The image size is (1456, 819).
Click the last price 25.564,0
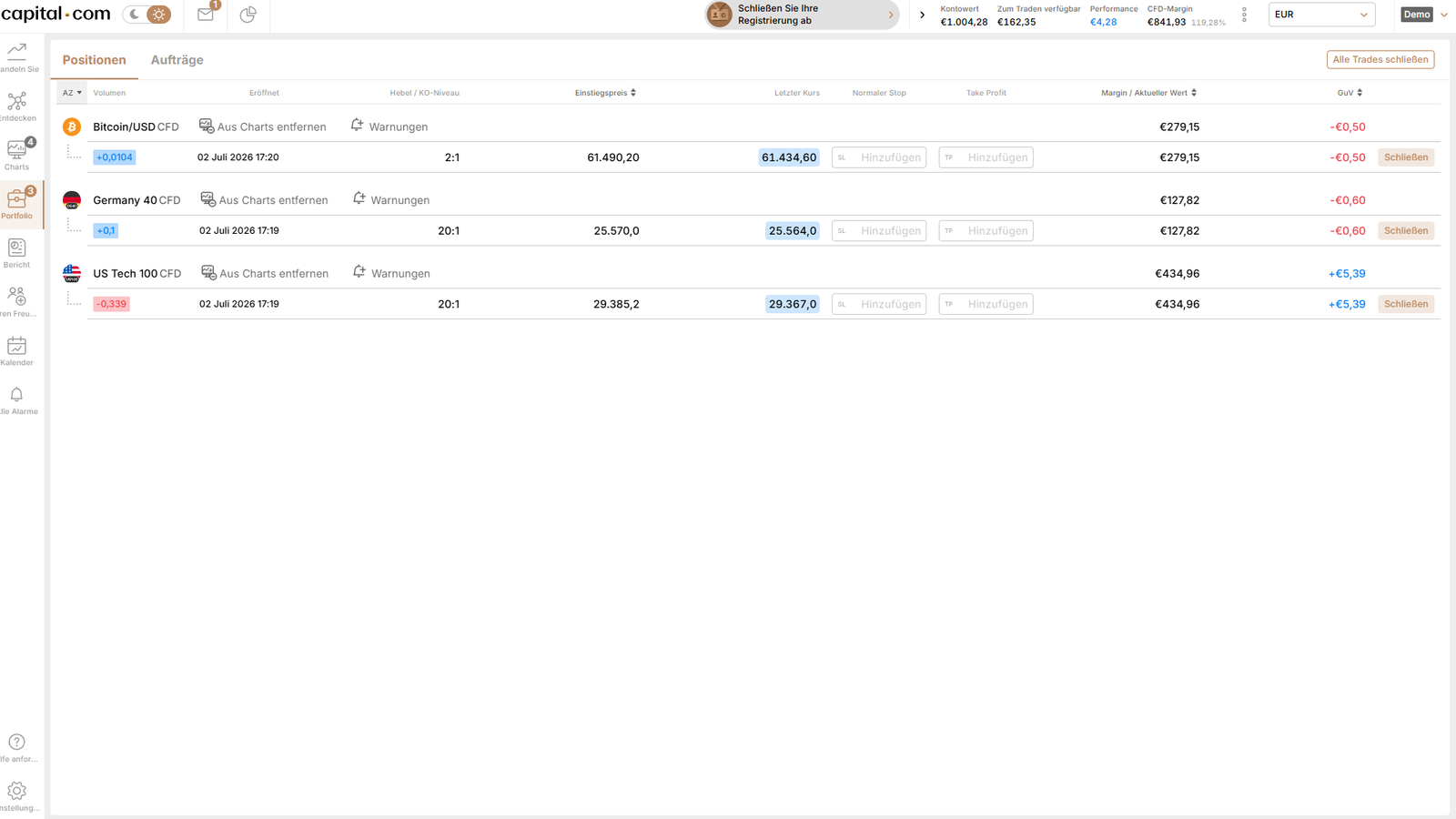[793, 231]
